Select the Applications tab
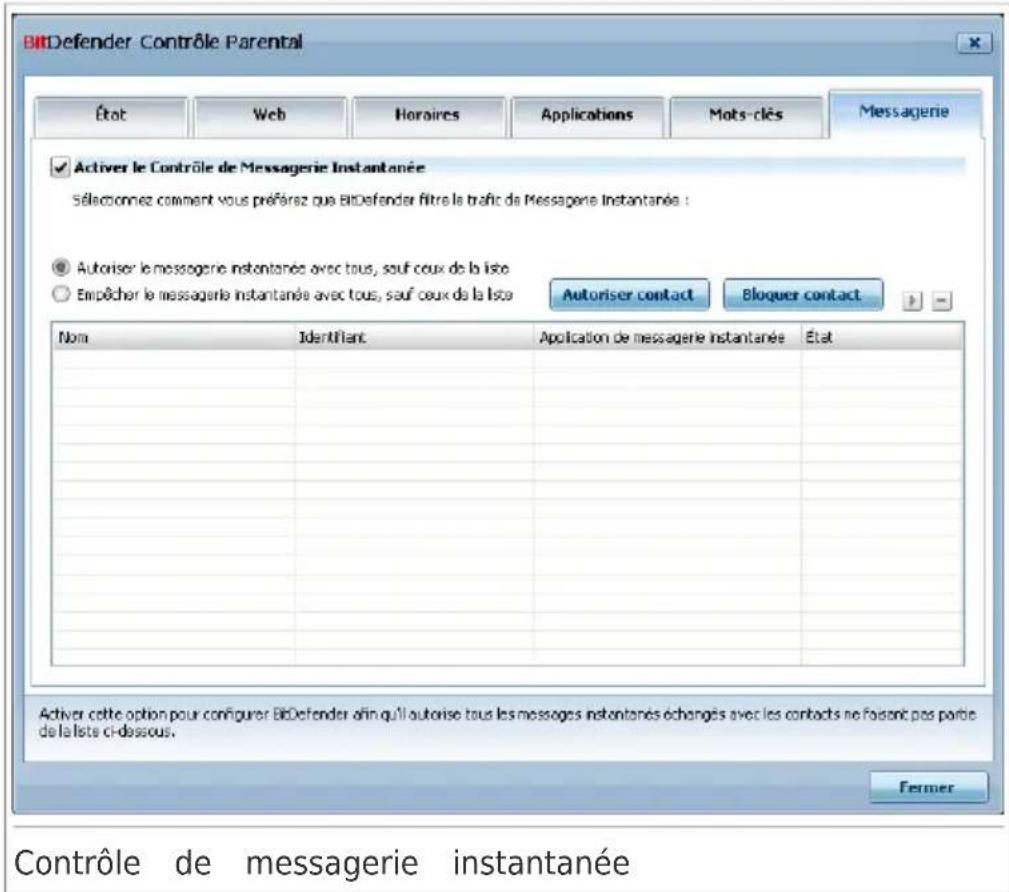Image resolution: width=1009 pixels, height=892 pixels. (x=587, y=116)
